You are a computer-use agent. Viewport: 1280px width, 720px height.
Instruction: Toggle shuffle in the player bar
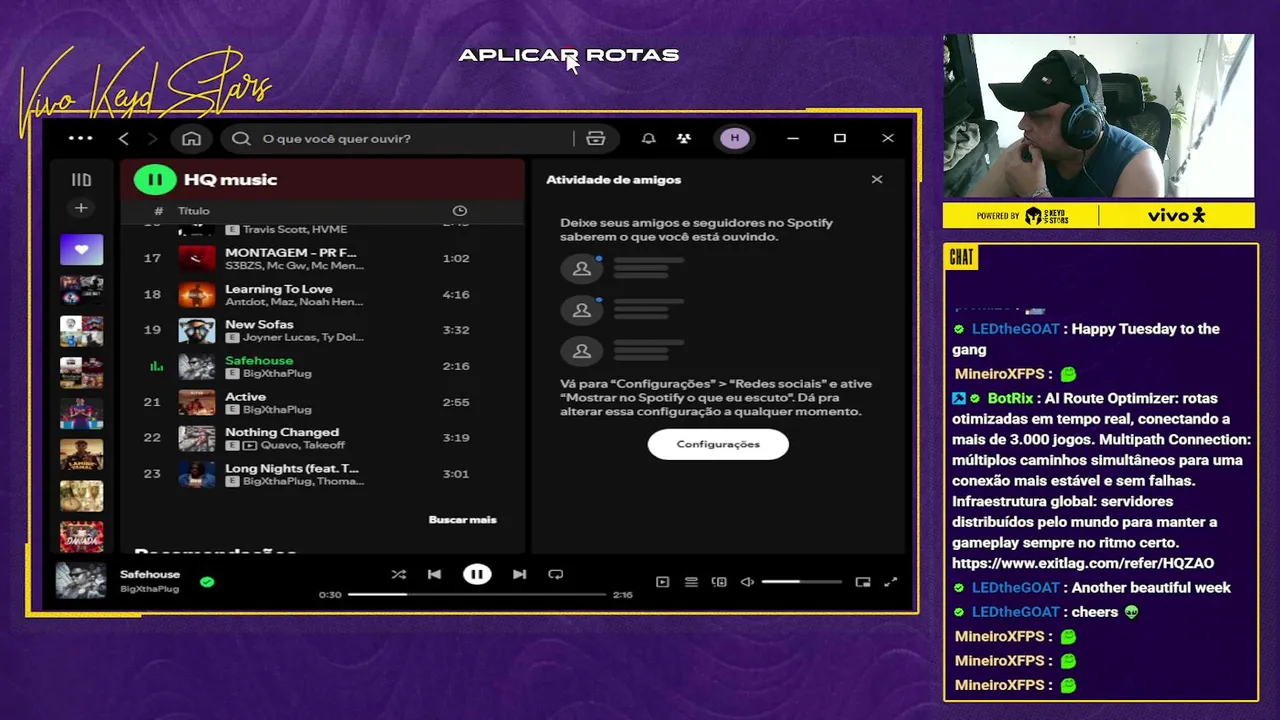click(x=398, y=574)
